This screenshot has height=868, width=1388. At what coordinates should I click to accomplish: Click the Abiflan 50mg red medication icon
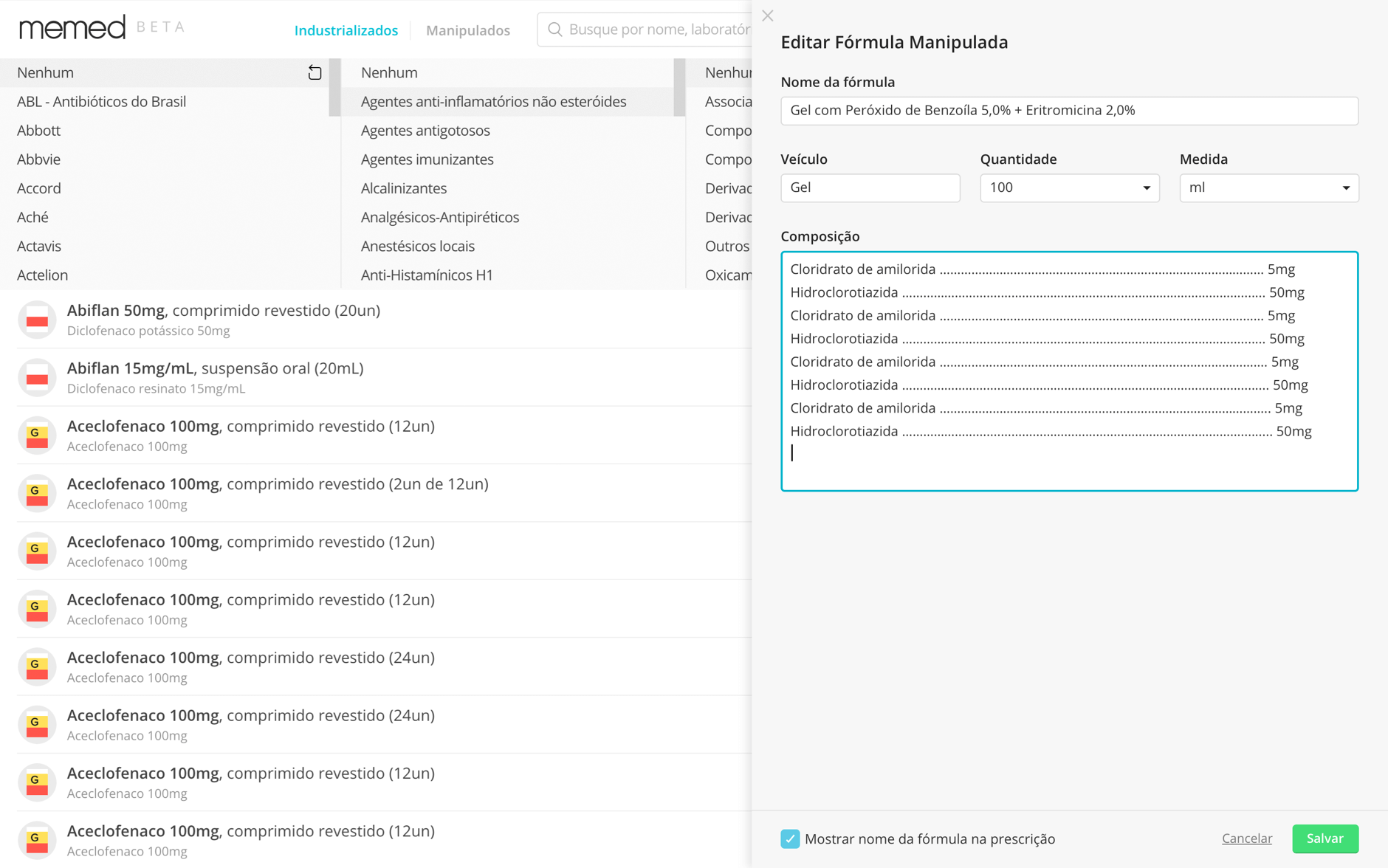(37, 320)
